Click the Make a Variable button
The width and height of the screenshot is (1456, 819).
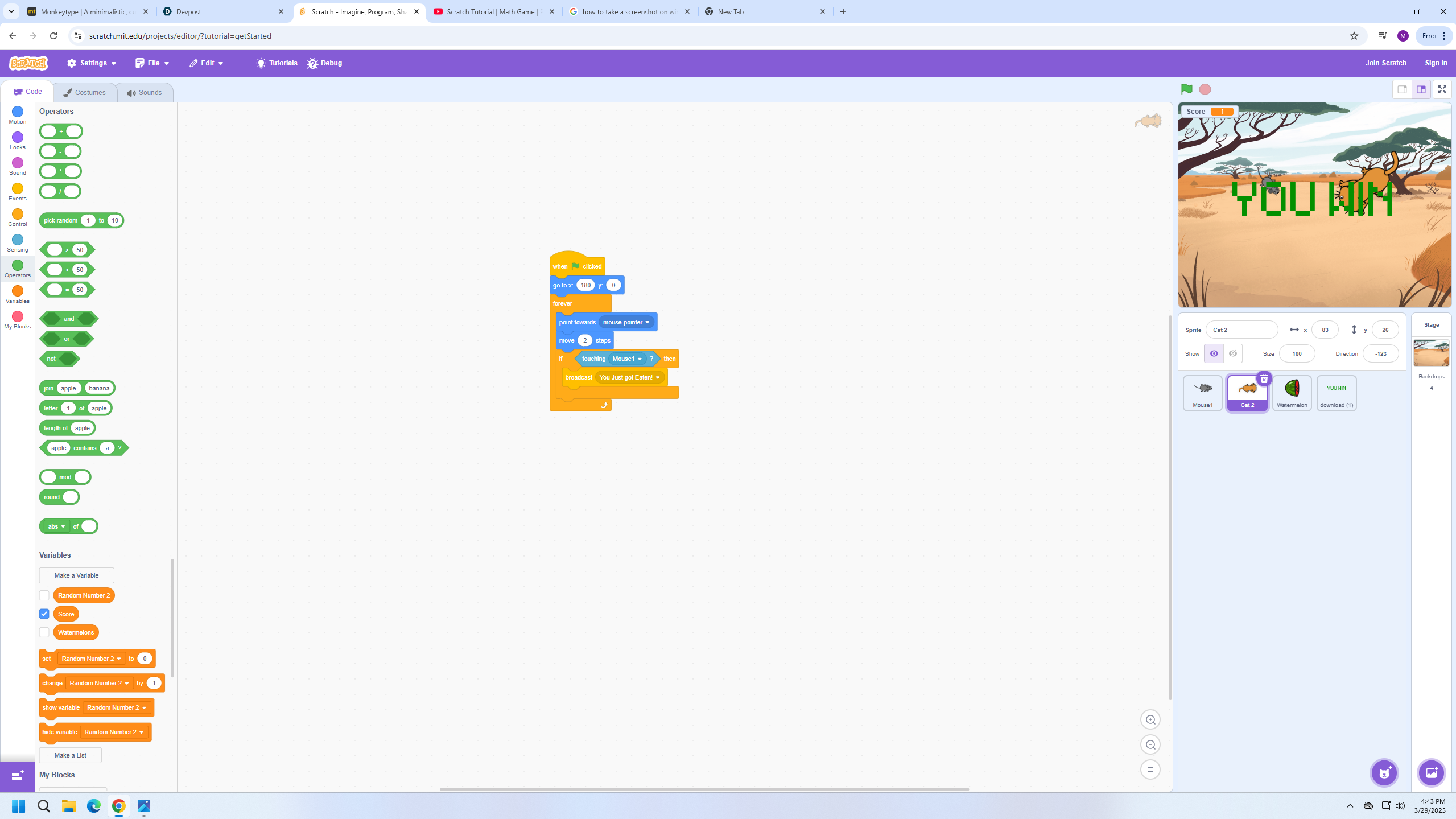point(76,575)
